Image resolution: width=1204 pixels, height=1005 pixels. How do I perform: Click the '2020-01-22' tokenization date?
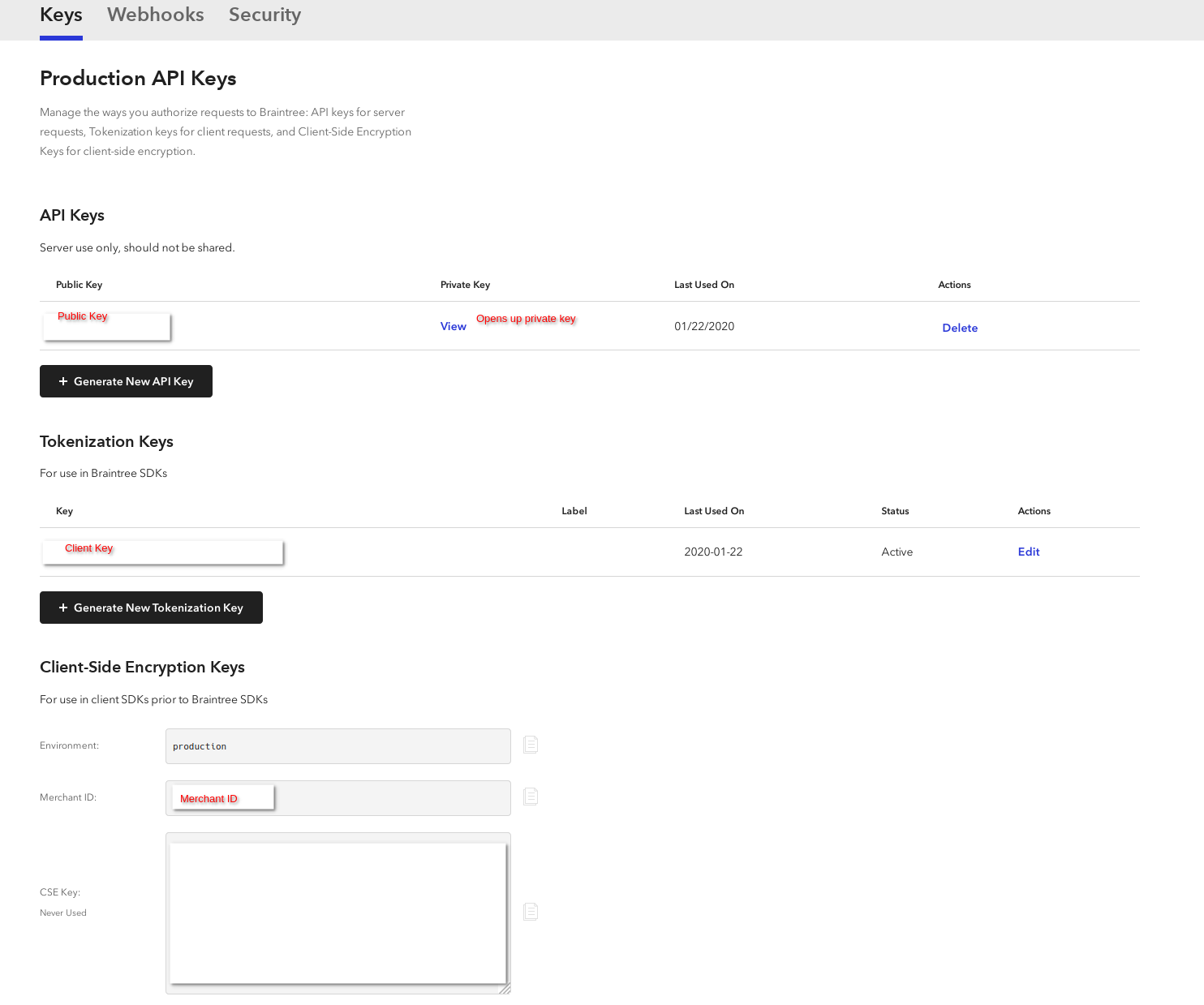pos(713,552)
